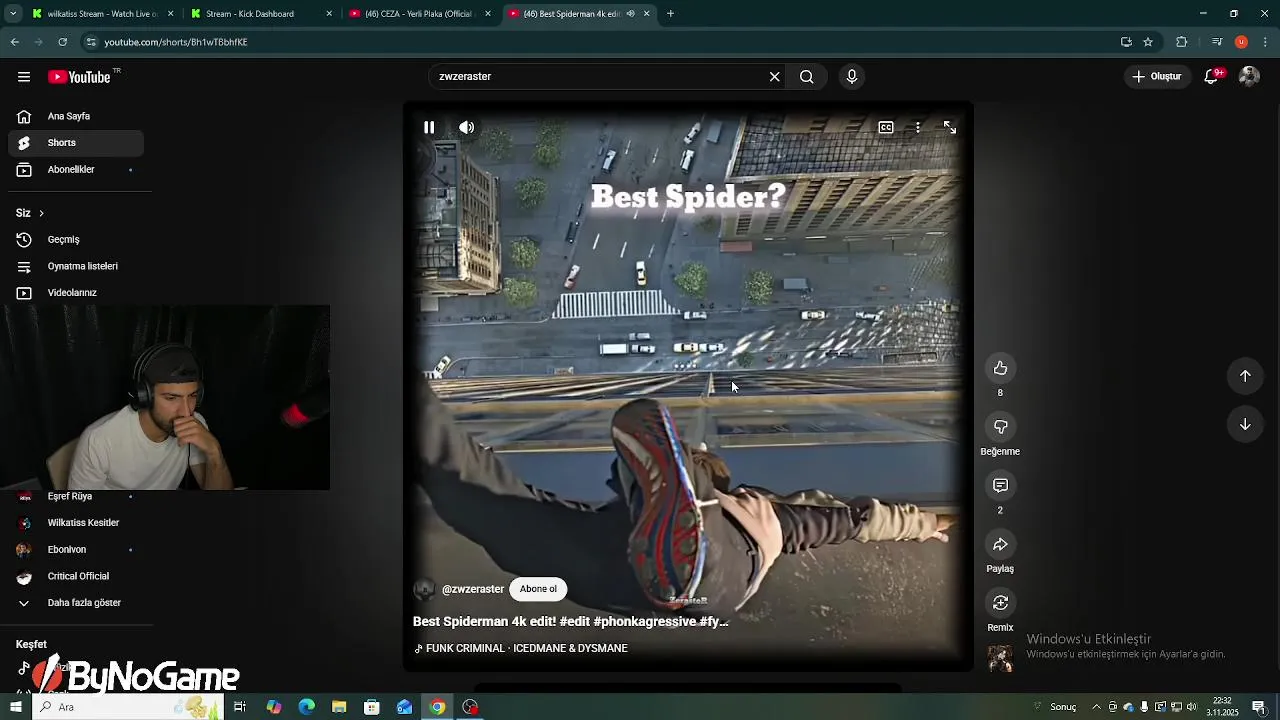Subscribe with the Abone ol button
The height and width of the screenshot is (720, 1280).
538,589
